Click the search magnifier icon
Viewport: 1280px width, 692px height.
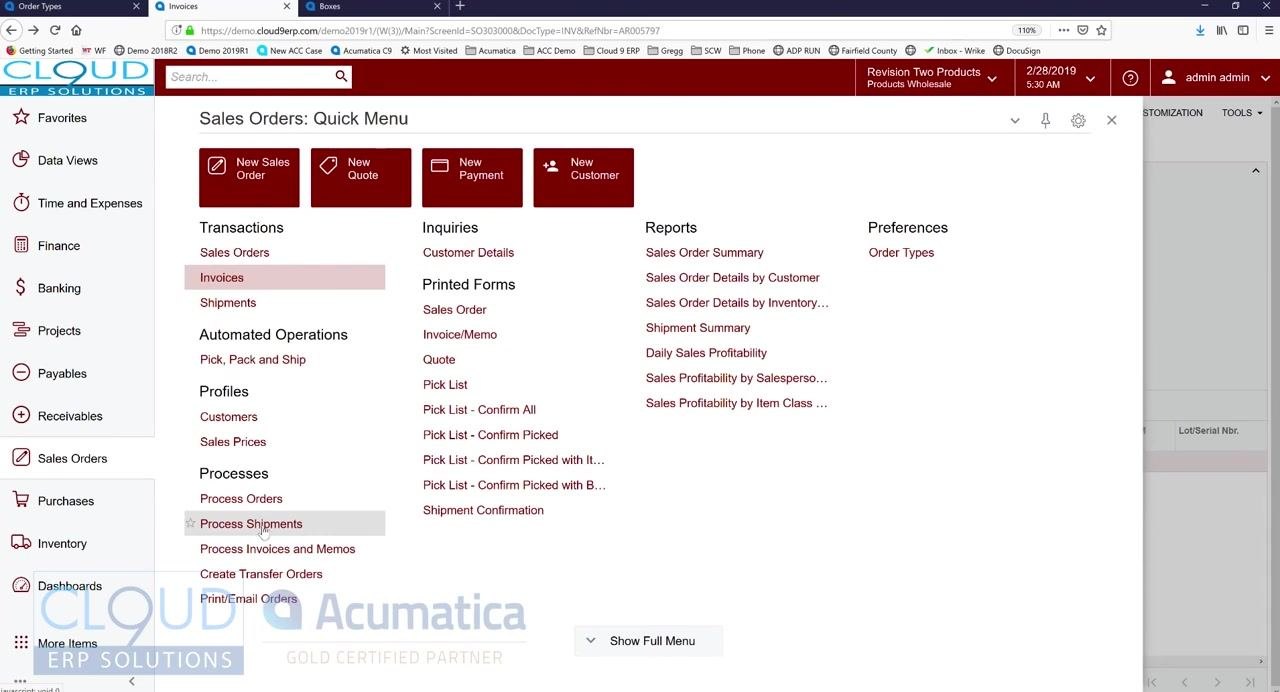(x=341, y=76)
